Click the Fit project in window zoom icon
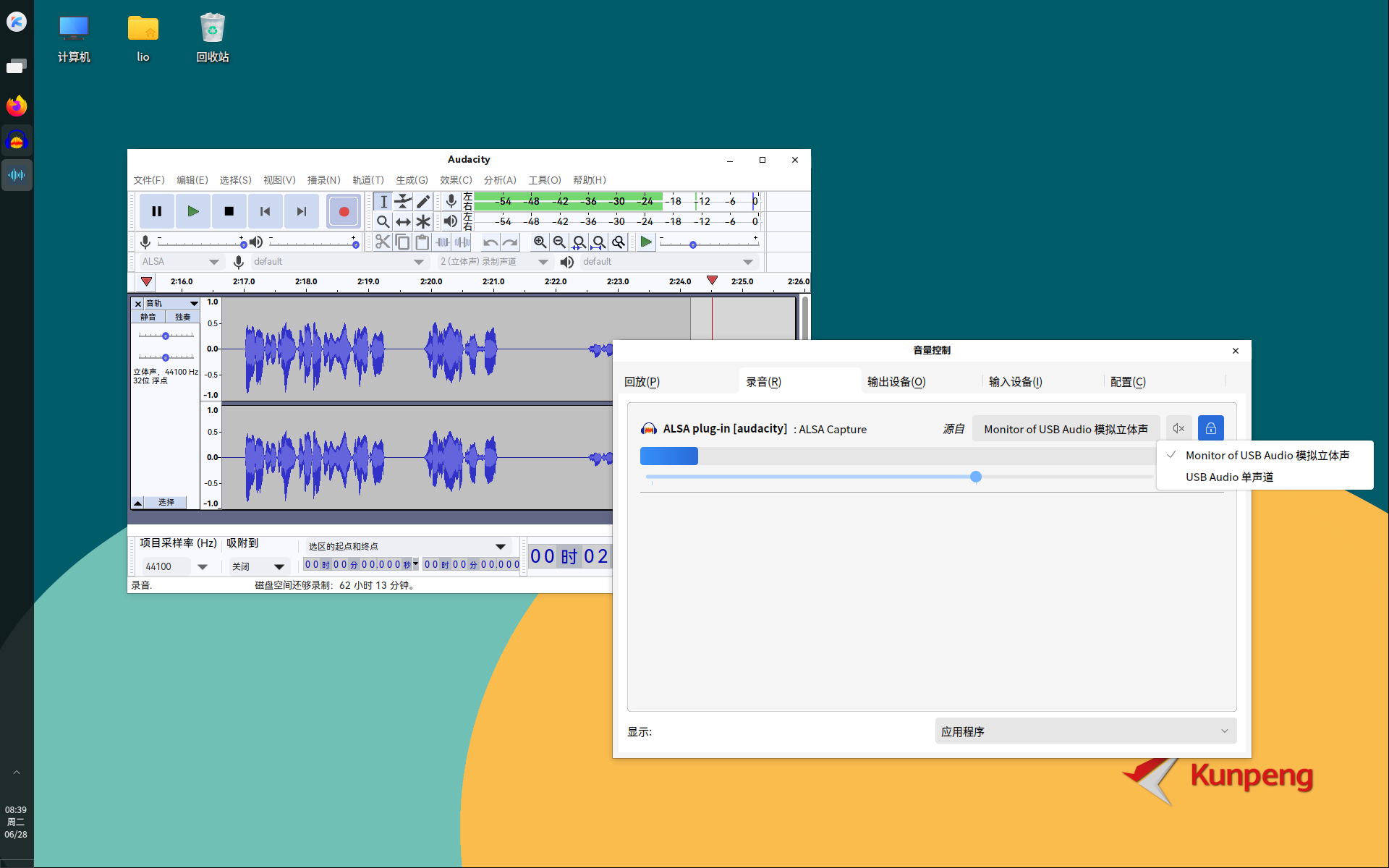The height and width of the screenshot is (868, 1389). (x=598, y=242)
